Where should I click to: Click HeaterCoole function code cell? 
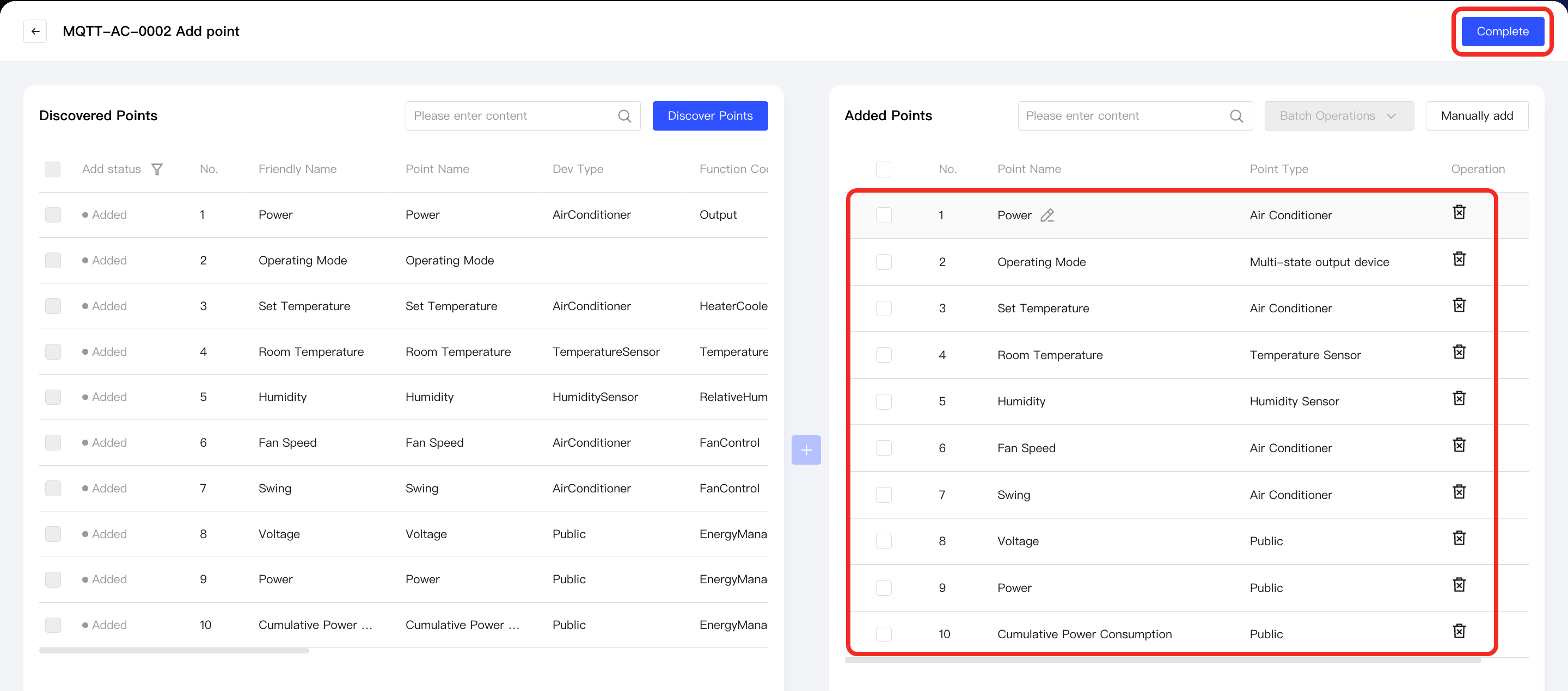pyautogui.click(x=733, y=306)
